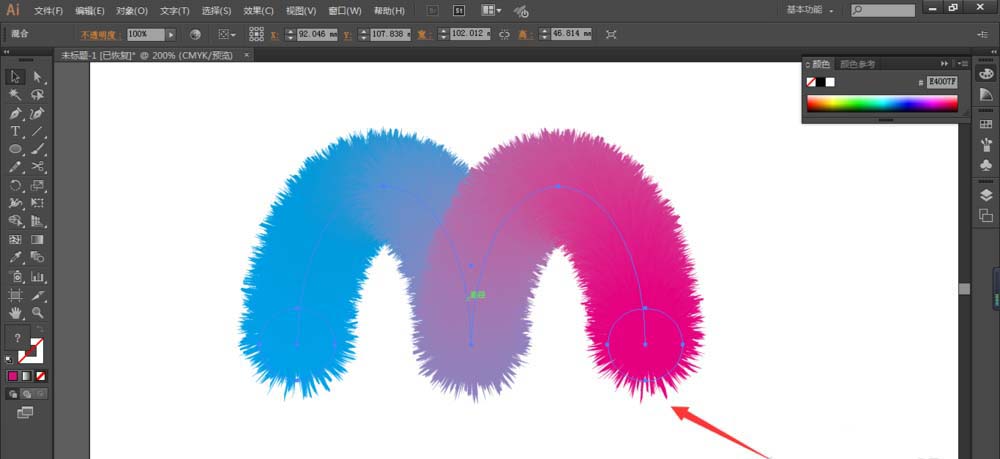Click the None swatch in Color panel

pos(811,82)
